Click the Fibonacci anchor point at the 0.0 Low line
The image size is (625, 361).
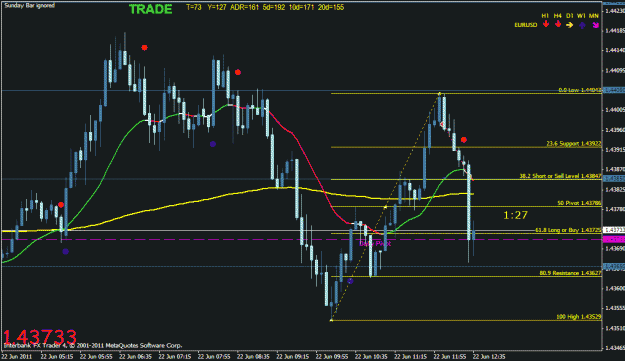[x=440, y=94]
